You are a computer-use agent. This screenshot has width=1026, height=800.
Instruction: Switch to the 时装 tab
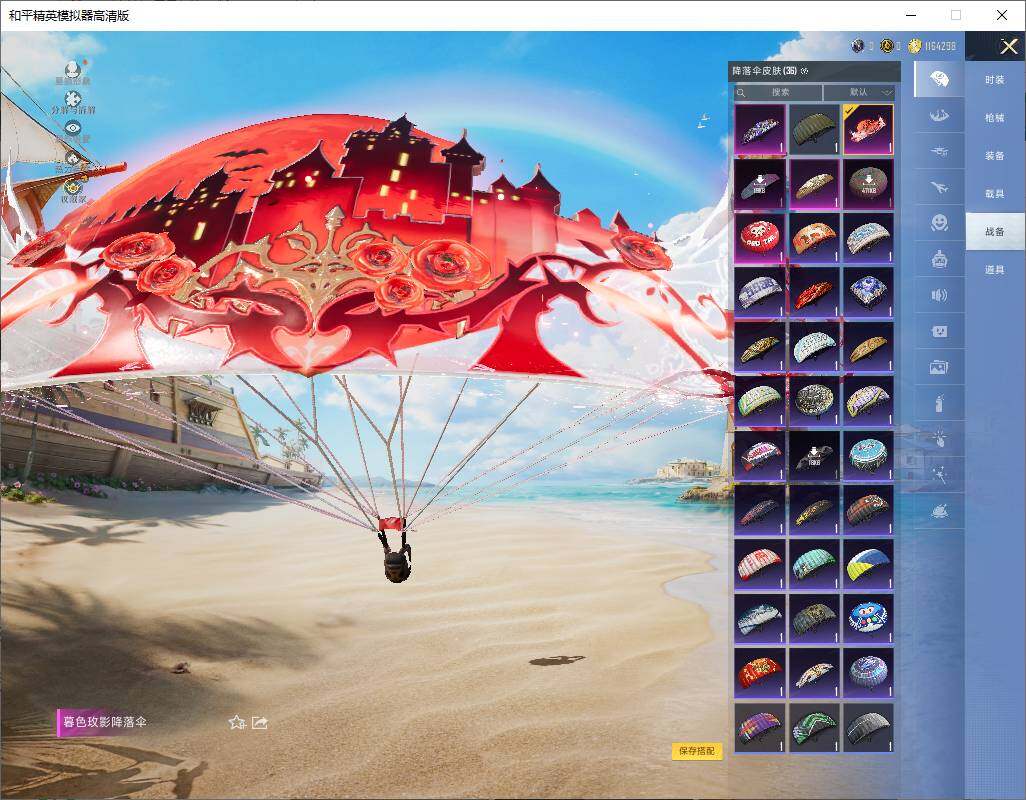(995, 80)
